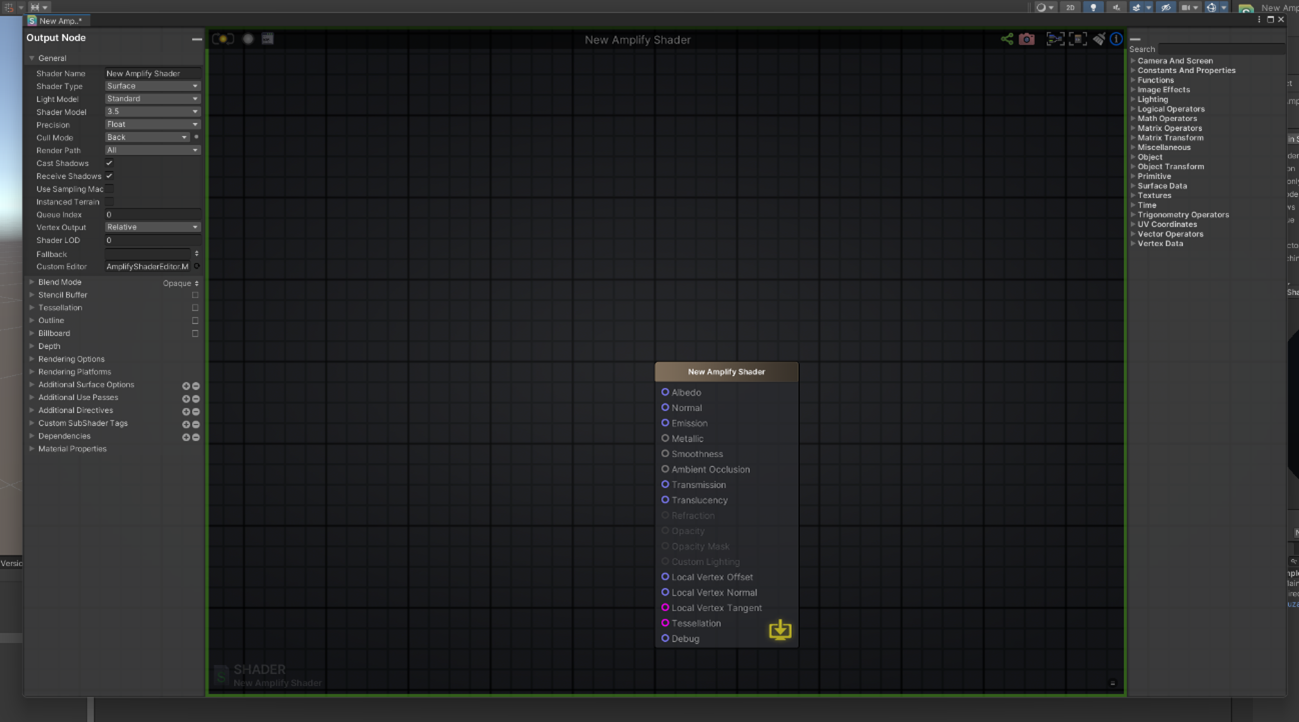Click the update shader circle button
Viewport: 1299px width, 722px height.
pos(248,39)
